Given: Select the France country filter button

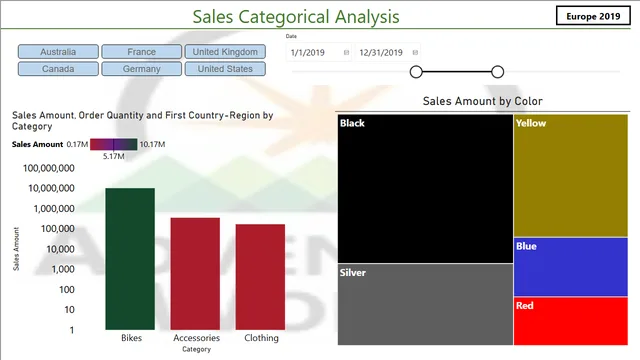Looking at the screenshot, I should (x=142, y=52).
